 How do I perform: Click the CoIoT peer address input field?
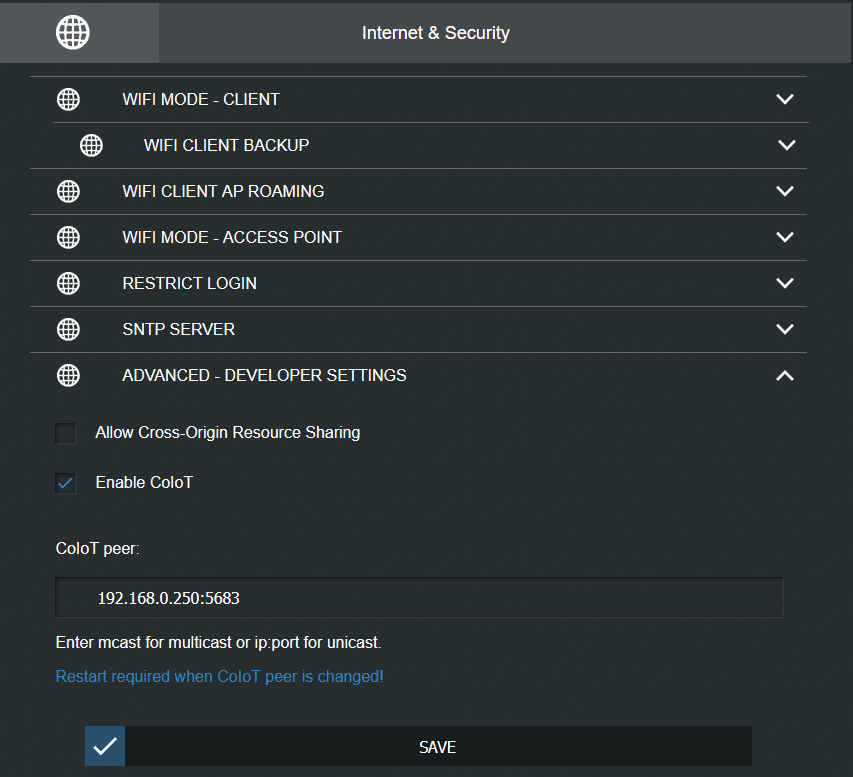click(x=418, y=598)
